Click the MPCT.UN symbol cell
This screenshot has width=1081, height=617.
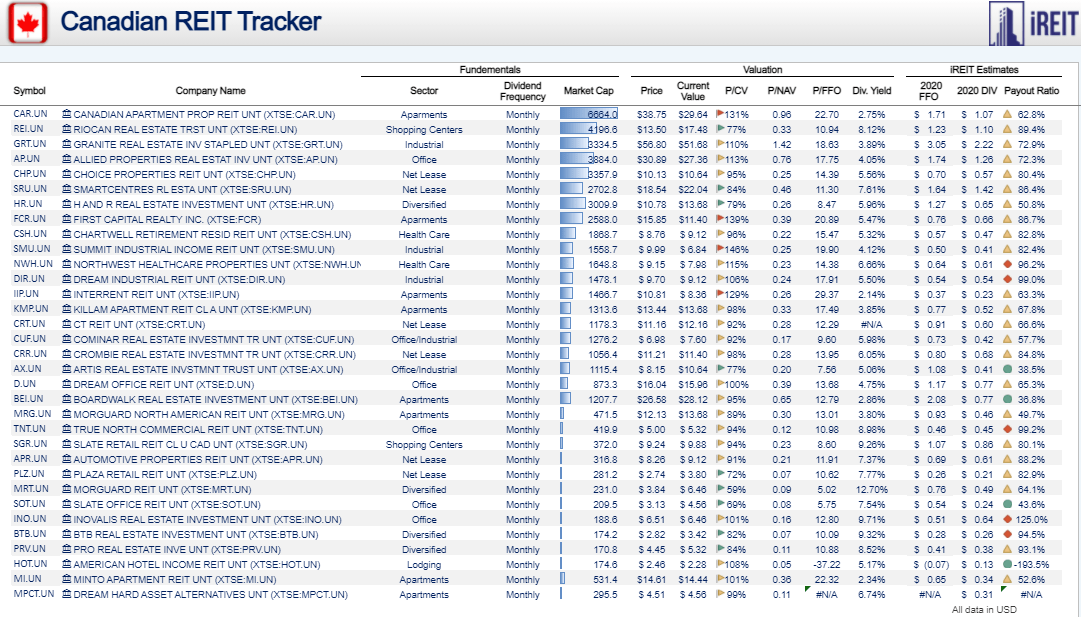(x=34, y=594)
